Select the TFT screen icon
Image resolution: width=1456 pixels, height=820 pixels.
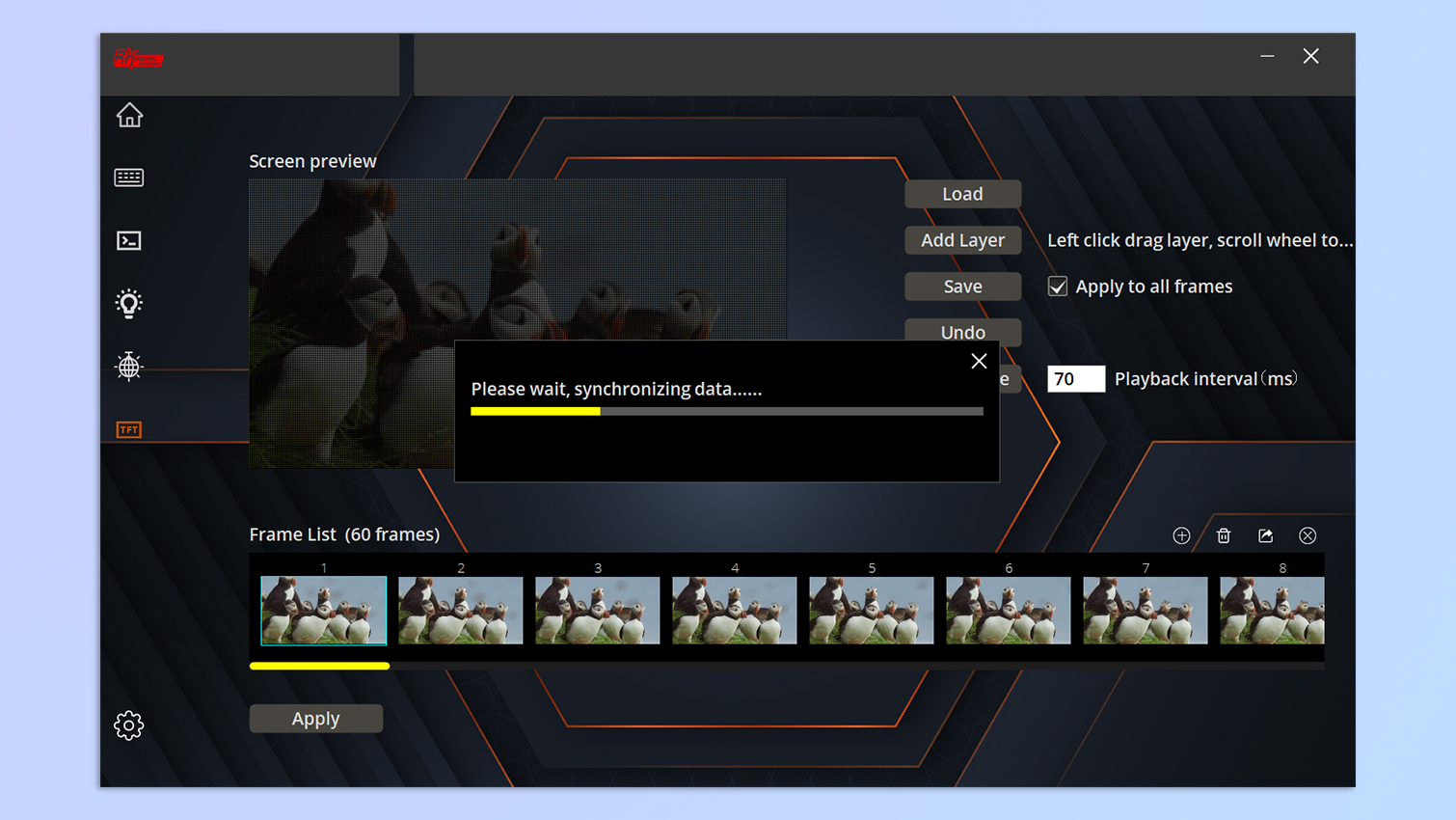click(x=129, y=429)
